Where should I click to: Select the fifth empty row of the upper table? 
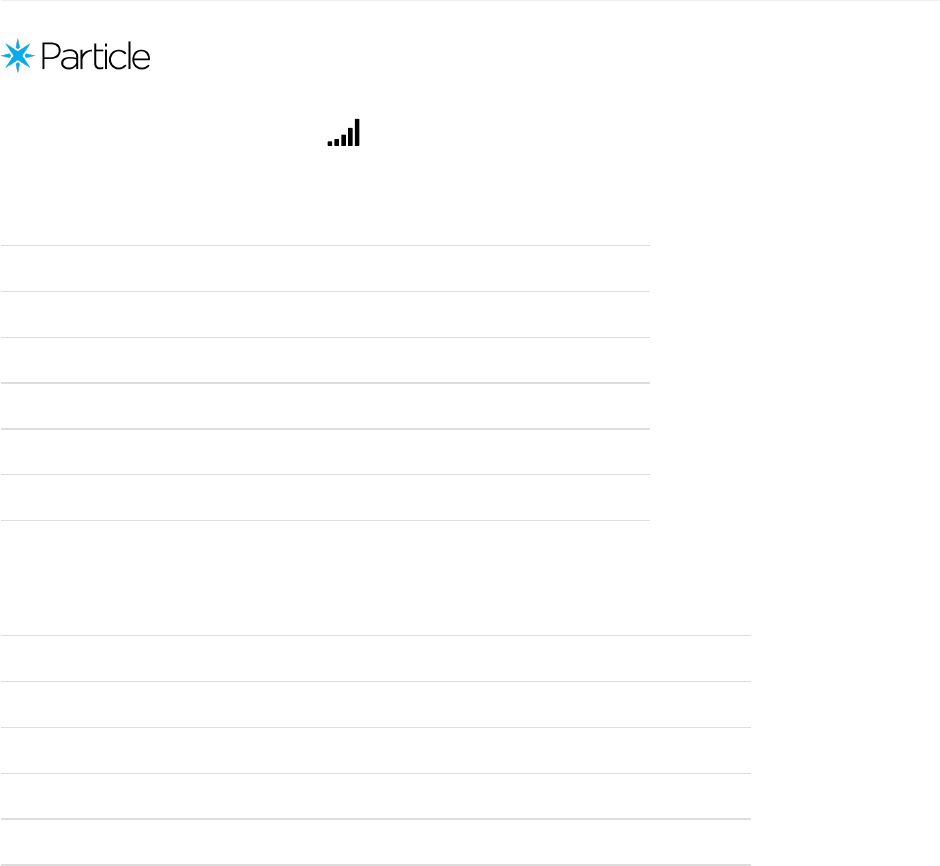[326, 452]
